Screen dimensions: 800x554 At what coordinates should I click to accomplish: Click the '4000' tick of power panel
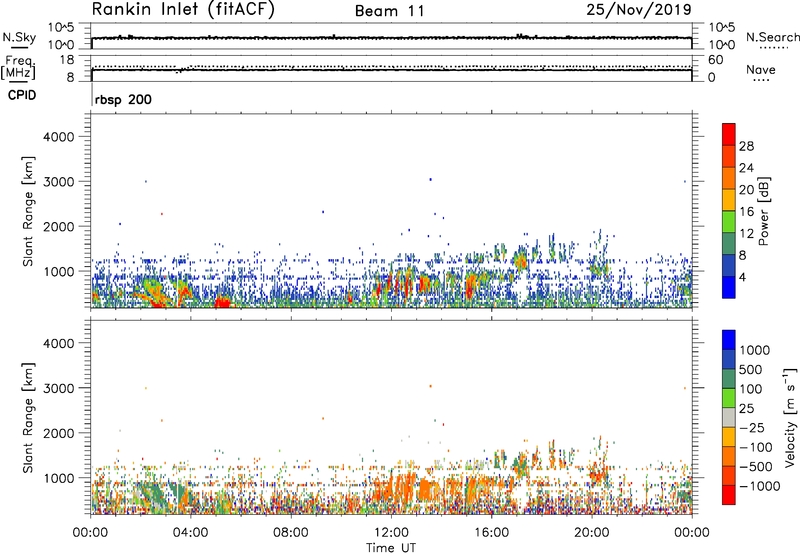59,137
